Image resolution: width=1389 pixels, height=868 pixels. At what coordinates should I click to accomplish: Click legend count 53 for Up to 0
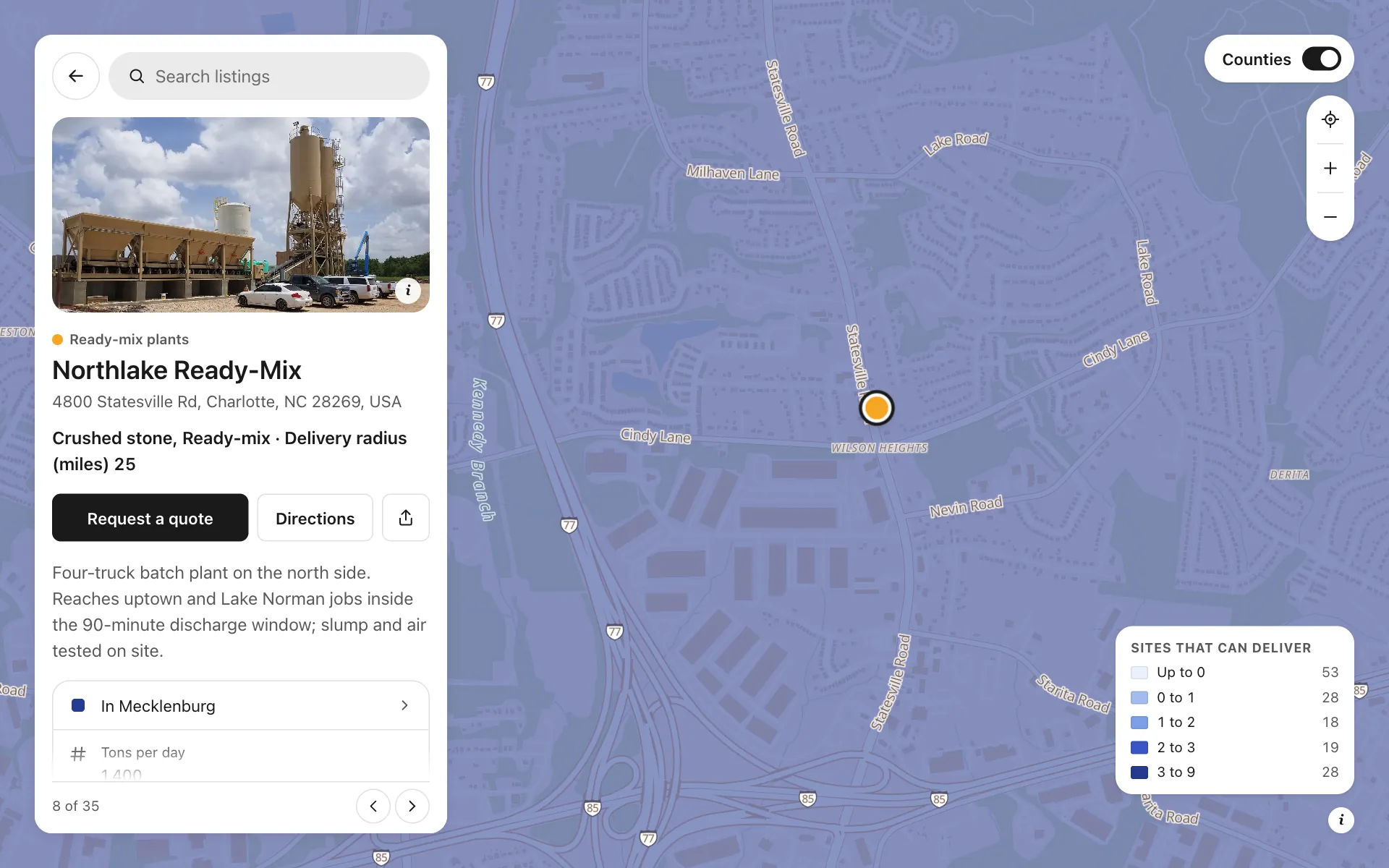click(x=1330, y=673)
